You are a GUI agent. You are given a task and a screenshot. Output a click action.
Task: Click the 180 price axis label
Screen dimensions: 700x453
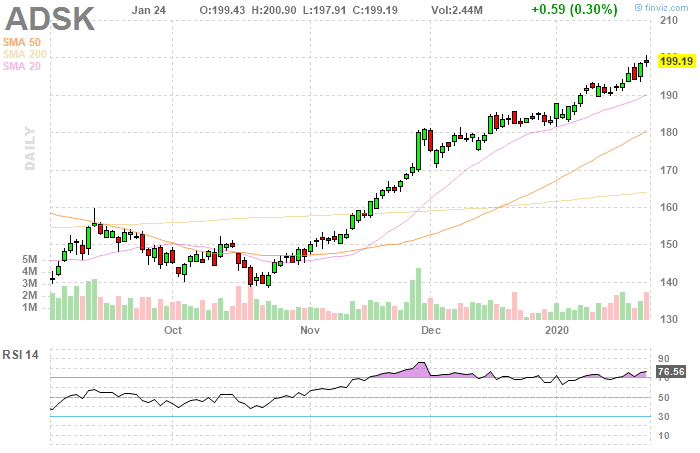pos(669,133)
